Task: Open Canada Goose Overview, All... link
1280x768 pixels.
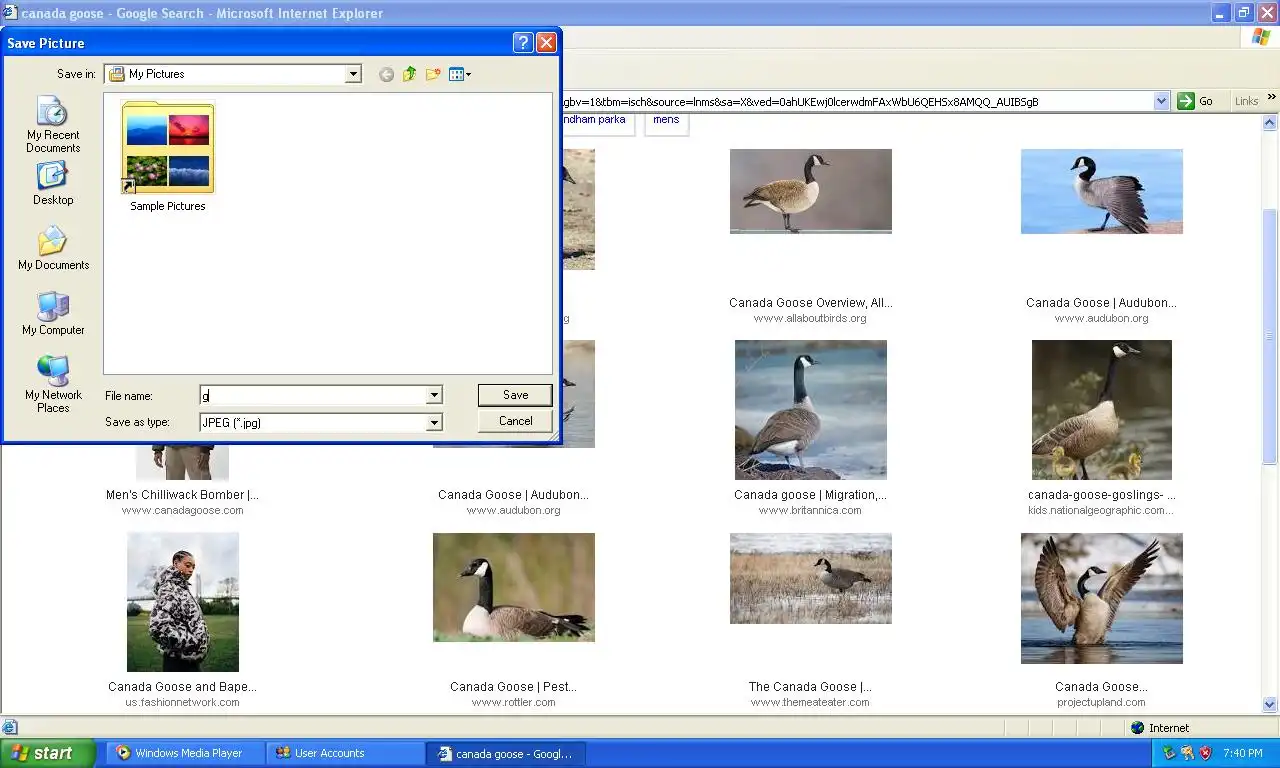Action: click(810, 302)
